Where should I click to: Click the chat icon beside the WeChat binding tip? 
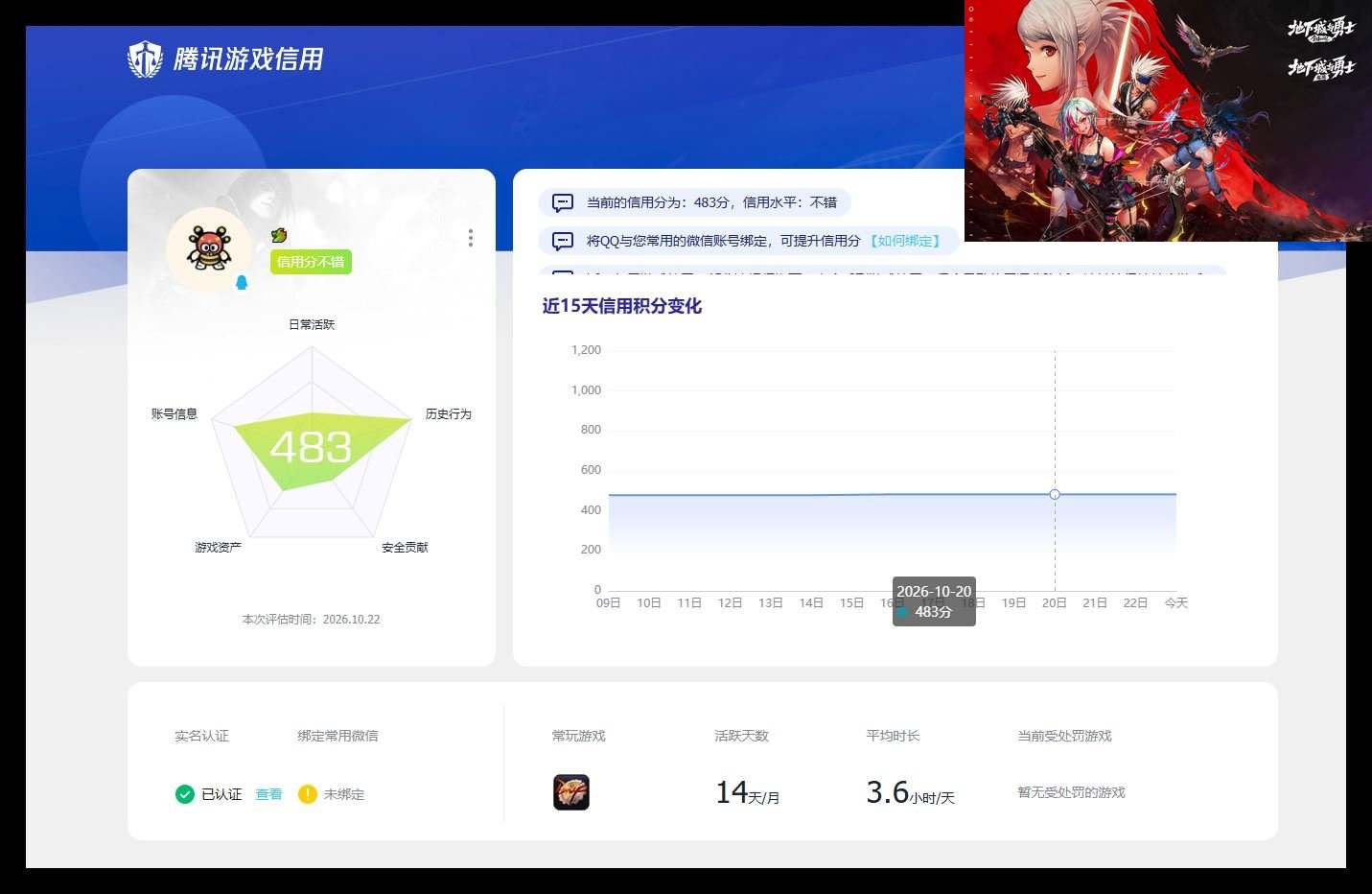(x=563, y=241)
